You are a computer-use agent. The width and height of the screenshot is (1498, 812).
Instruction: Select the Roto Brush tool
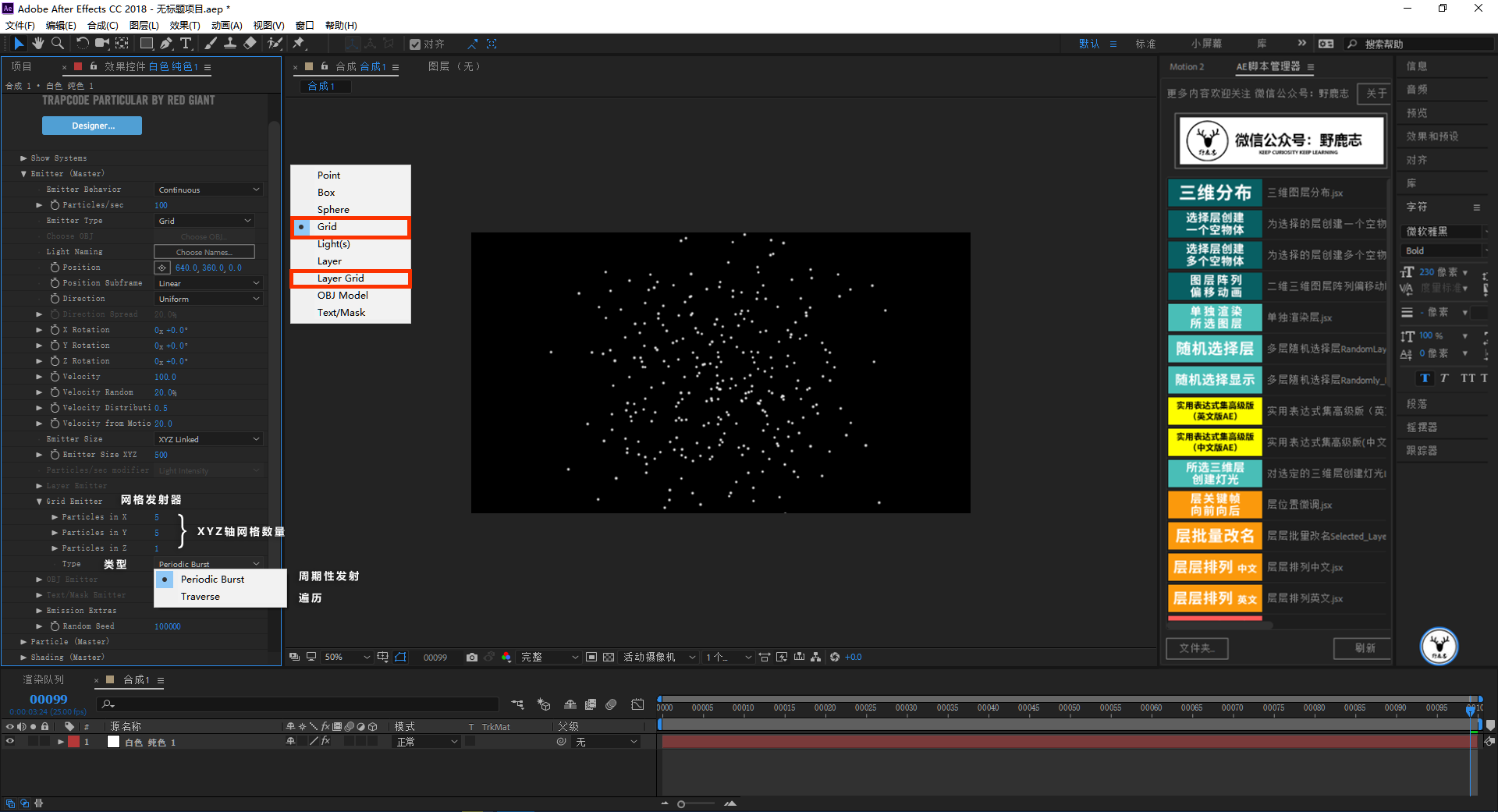coord(275,44)
